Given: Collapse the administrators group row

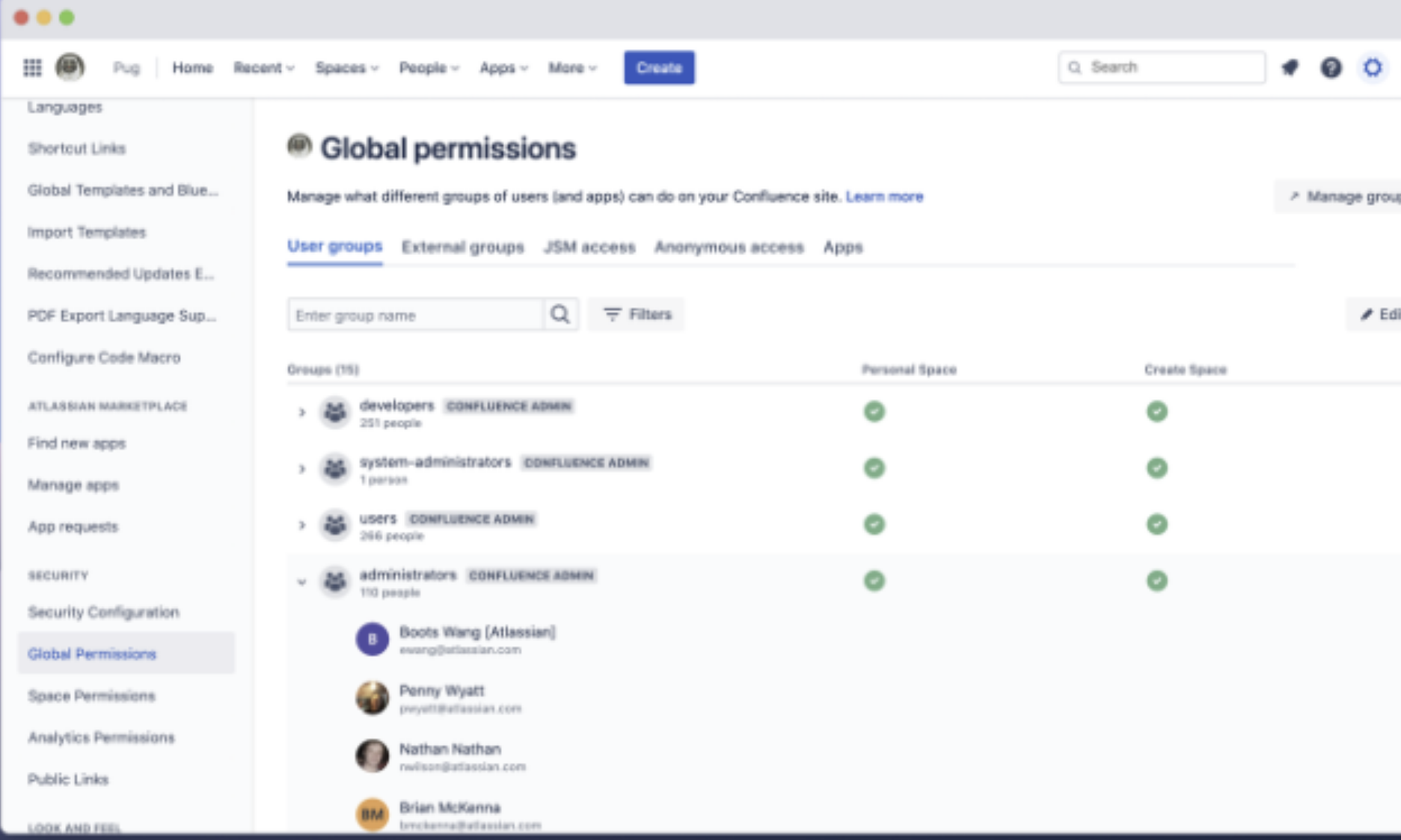Looking at the screenshot, I should pos(301,582).
